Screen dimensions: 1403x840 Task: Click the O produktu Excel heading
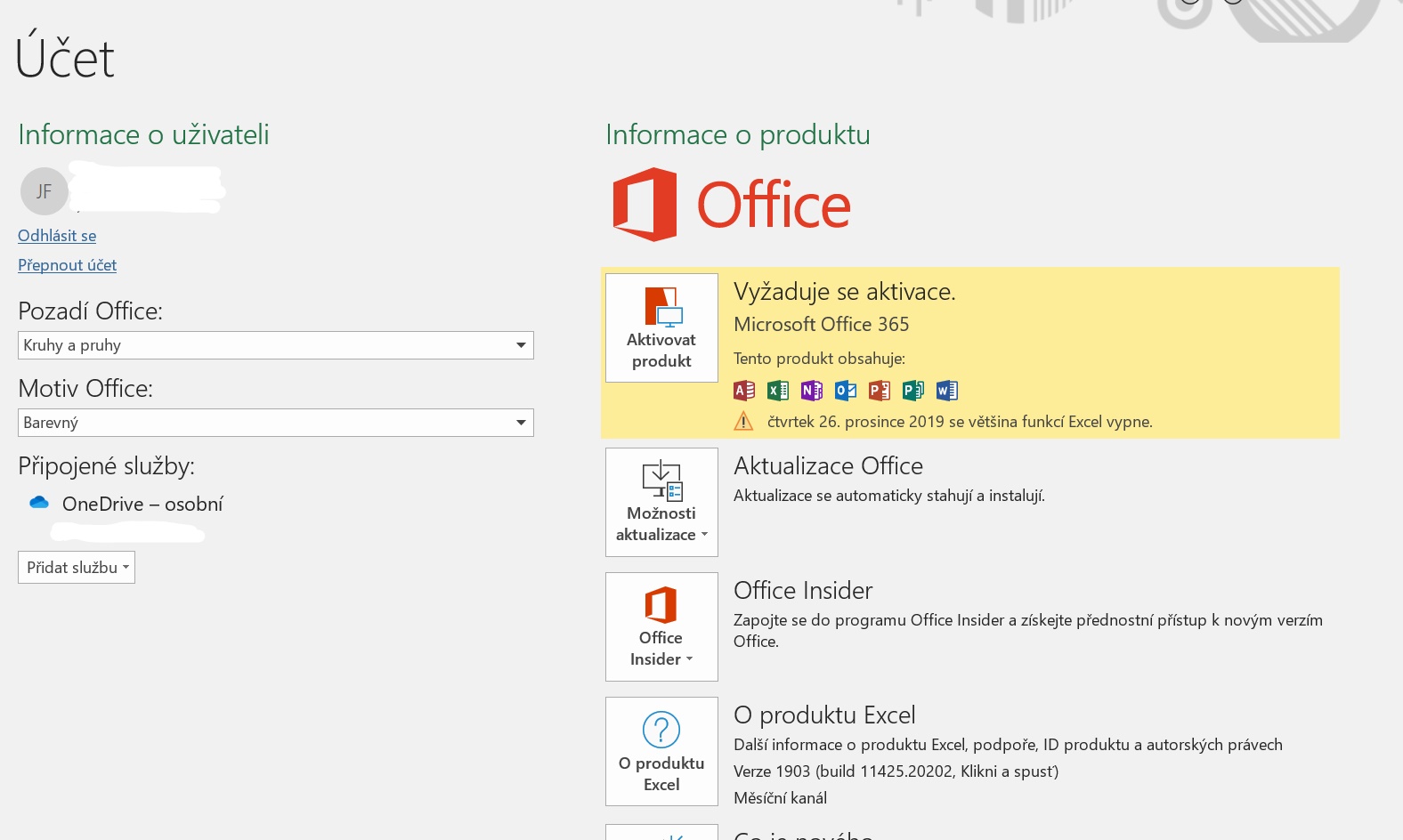click(824, 715)
